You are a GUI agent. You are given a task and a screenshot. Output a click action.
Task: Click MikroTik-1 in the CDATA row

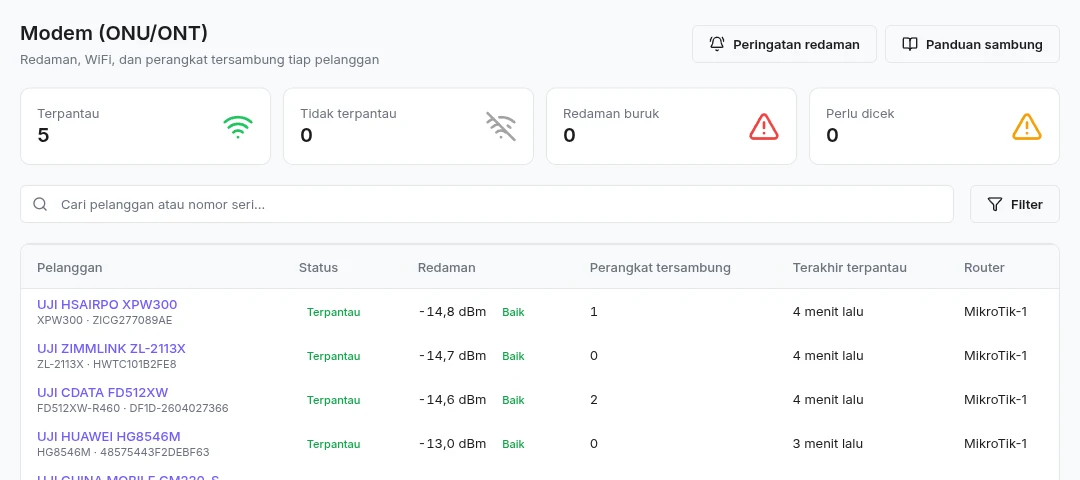tap(995, 399)
